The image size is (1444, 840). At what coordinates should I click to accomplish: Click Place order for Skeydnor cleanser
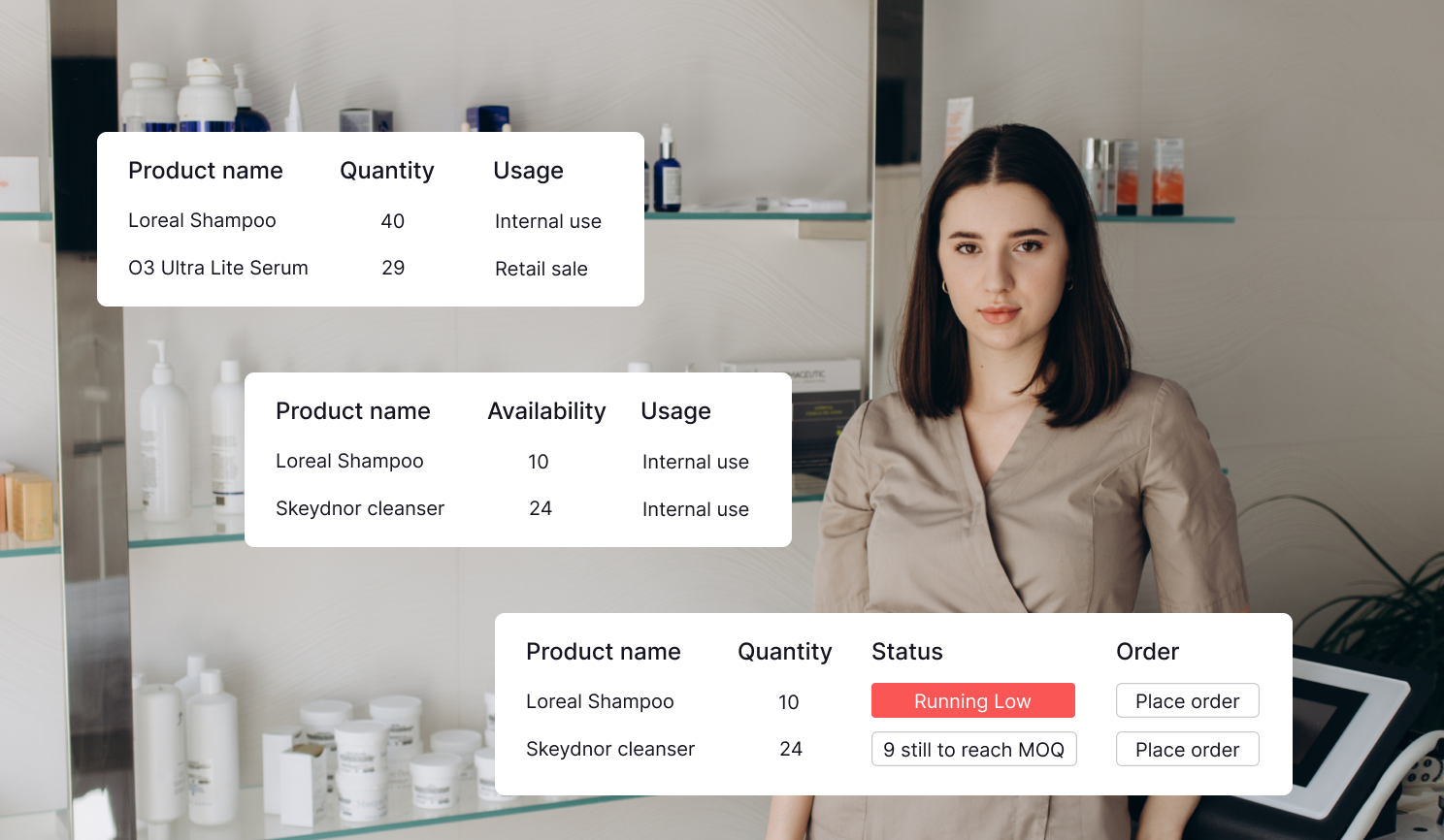[1187, 749]
